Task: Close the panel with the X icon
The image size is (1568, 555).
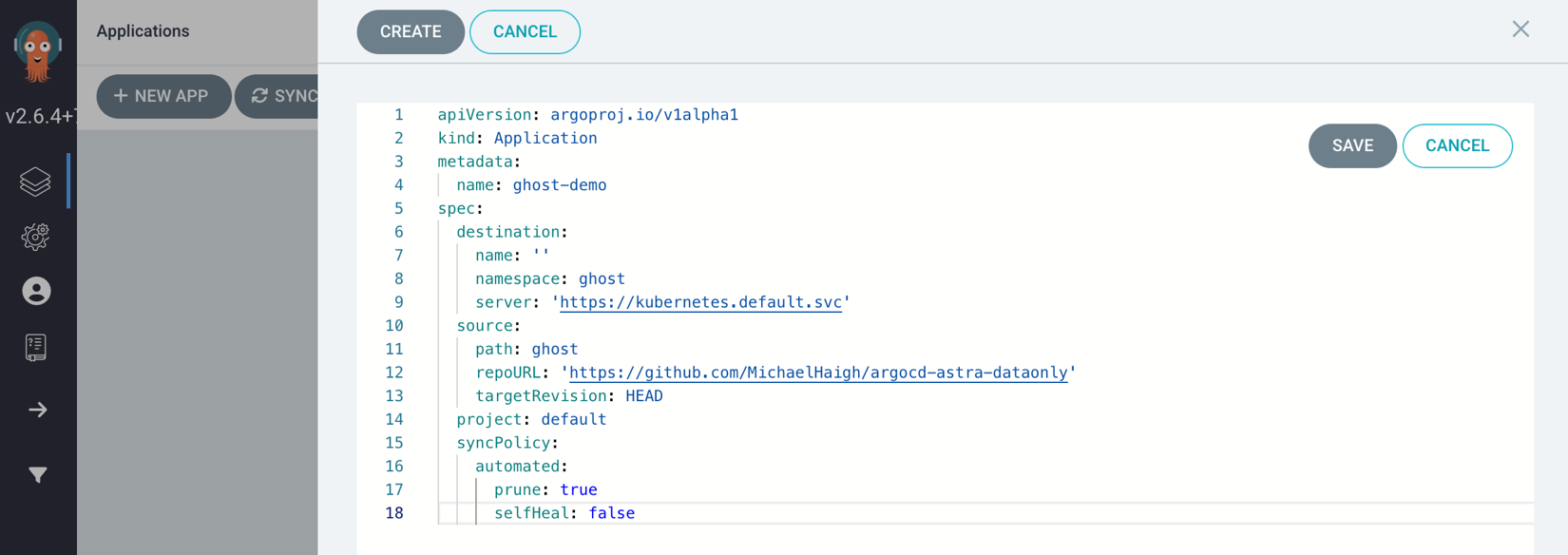Action: [x=1520, y=29]
